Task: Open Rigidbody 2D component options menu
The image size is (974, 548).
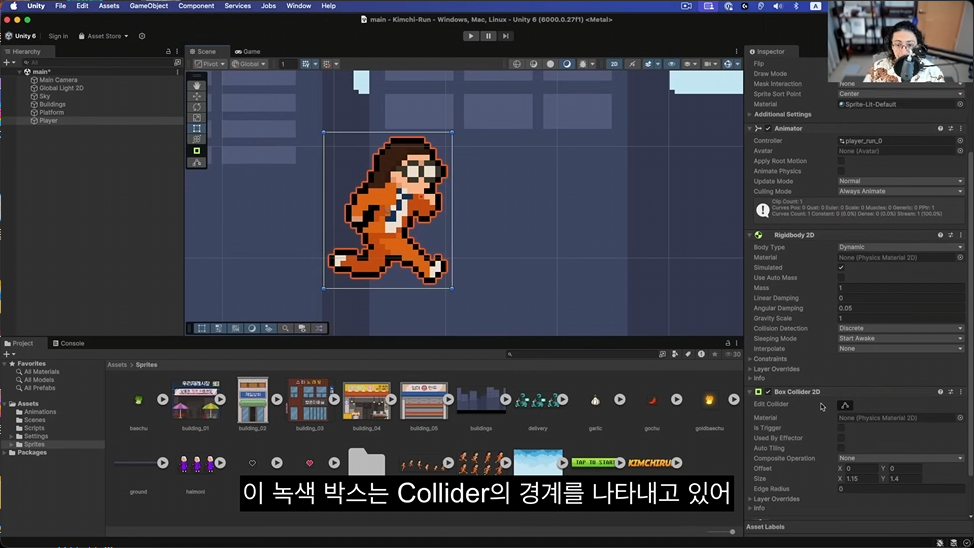Action: pyautogui.click(x=961, y=235)
